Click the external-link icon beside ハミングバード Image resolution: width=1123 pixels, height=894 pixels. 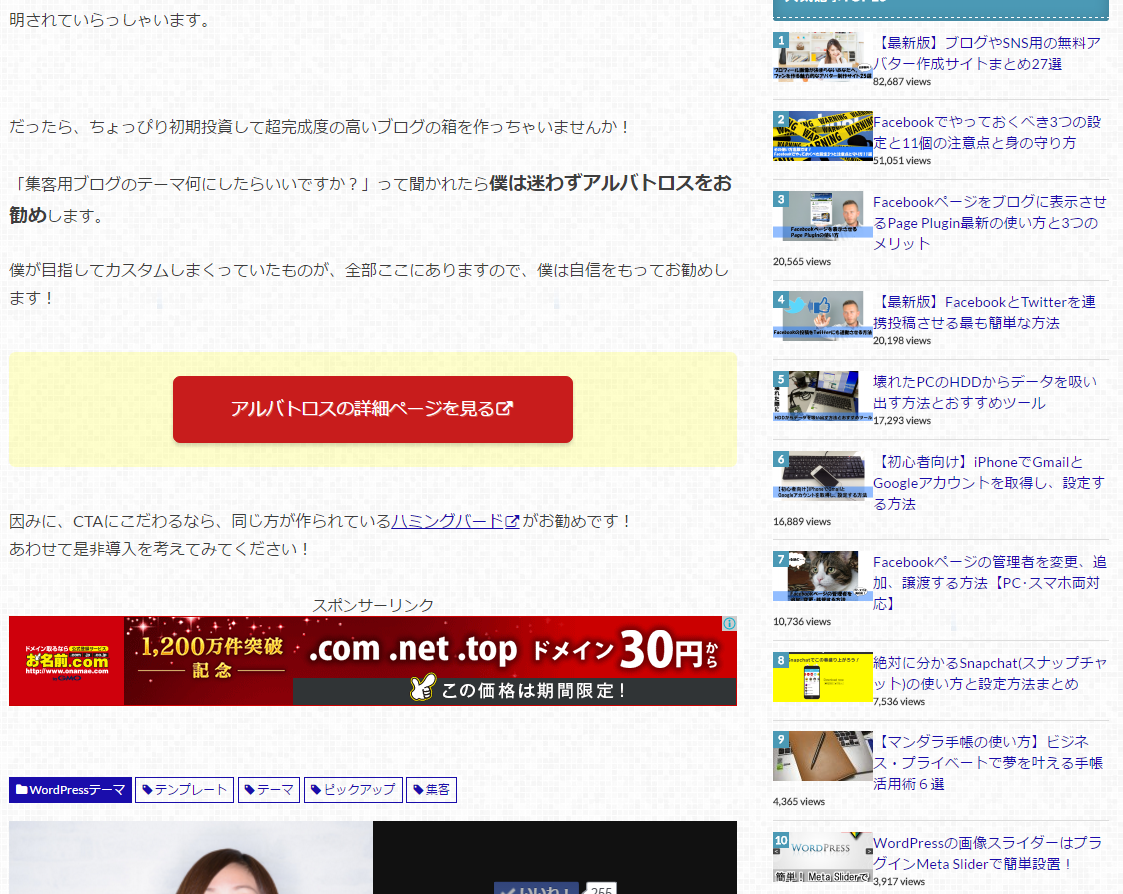pos(512,522)
